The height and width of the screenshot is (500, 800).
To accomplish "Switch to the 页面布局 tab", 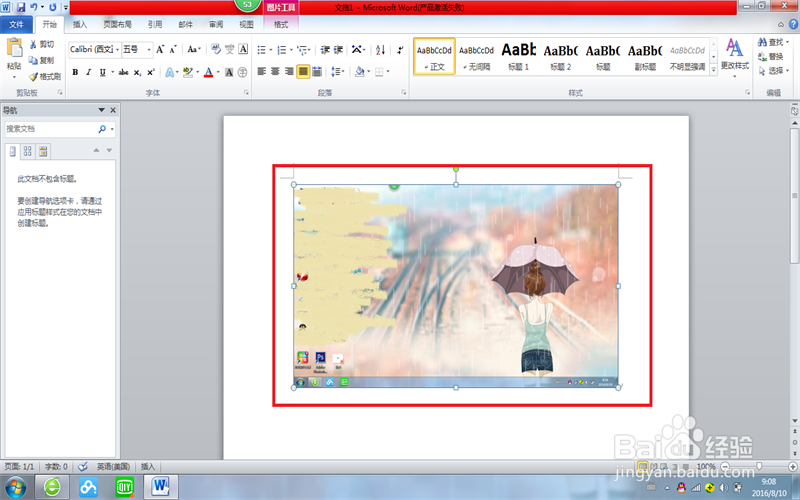I will click(x=117, y=24).
